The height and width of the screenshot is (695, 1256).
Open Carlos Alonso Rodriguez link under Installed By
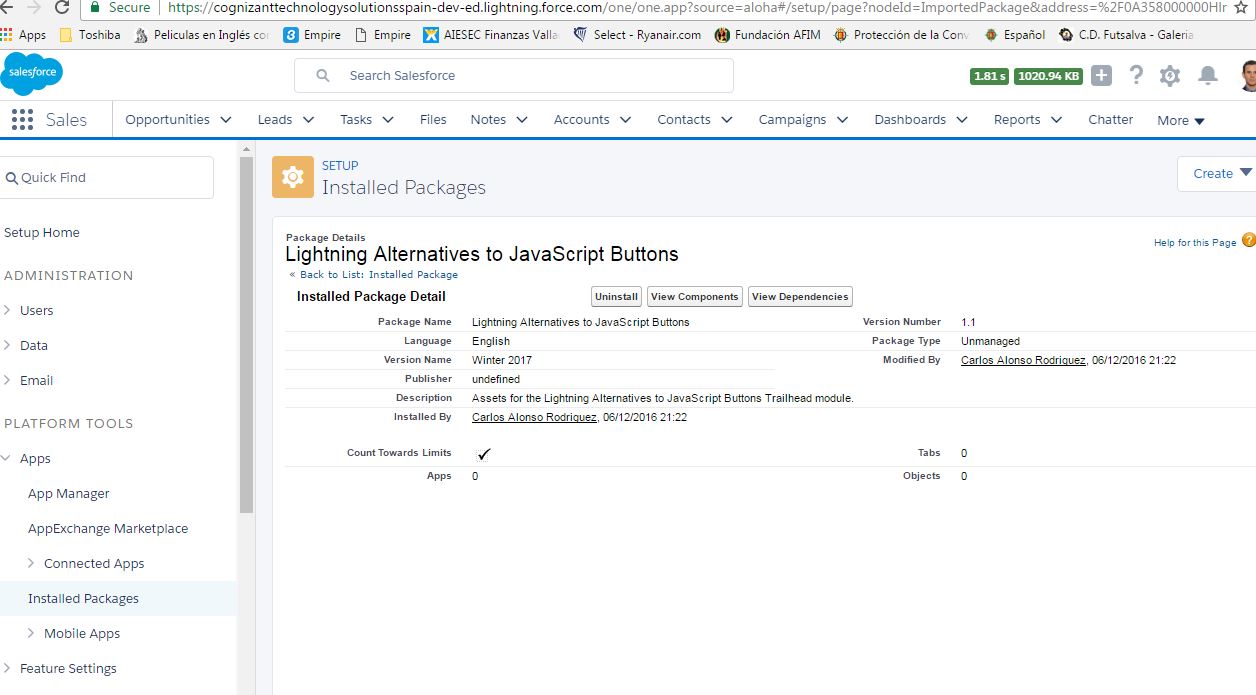(534, 417)
